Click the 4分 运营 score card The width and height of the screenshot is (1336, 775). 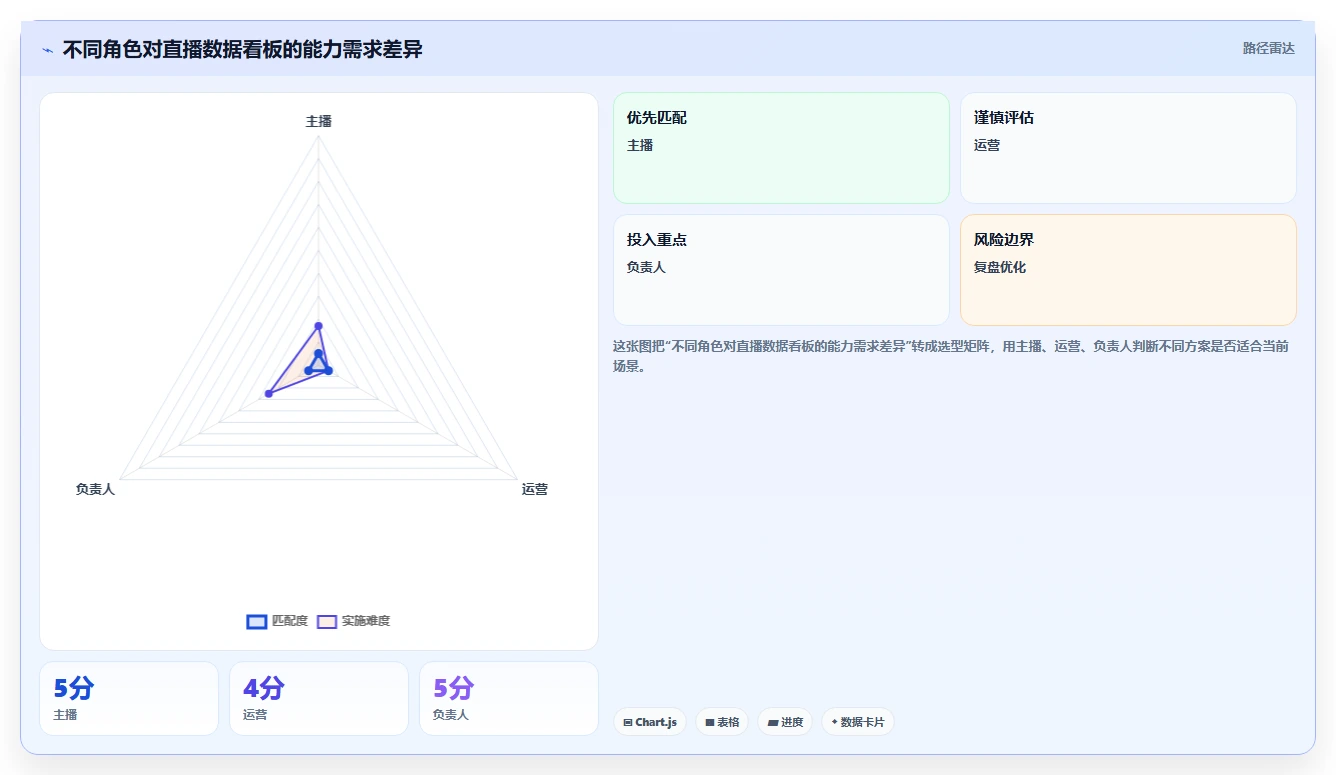click(319, 698)
